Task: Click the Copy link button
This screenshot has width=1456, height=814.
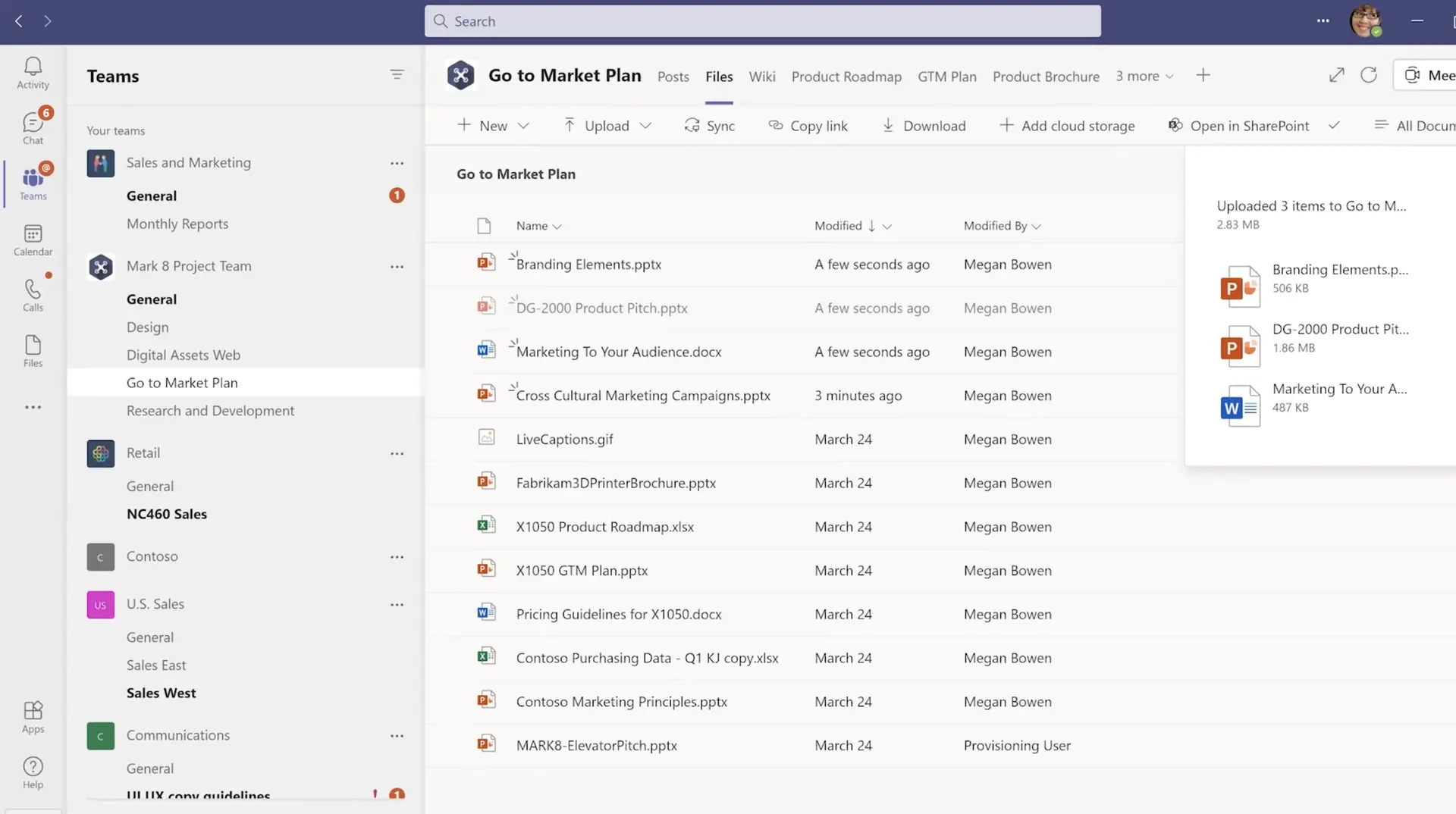Action: [808, 126]
